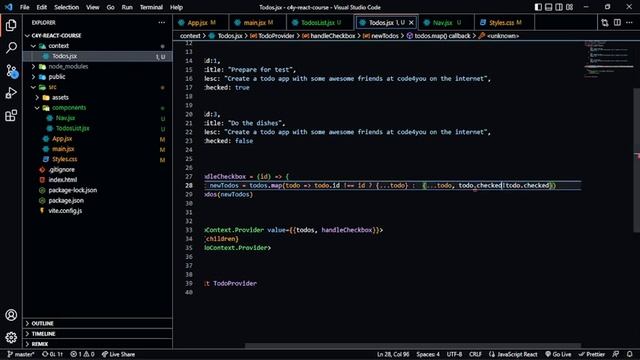This screenshot has width=640, height=360.
Task: Click the feedback icon in status bar
Action: click(616, 354)
